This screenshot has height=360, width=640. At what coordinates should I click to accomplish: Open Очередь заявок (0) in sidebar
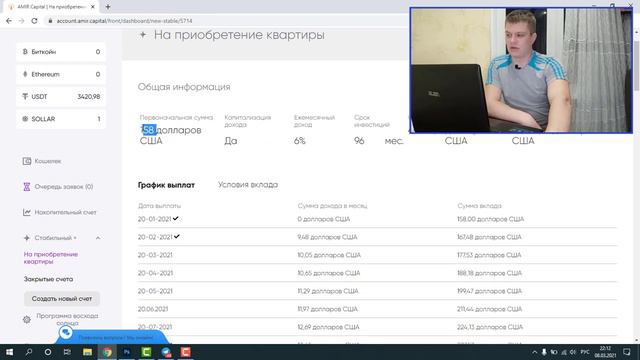[64, 187]
